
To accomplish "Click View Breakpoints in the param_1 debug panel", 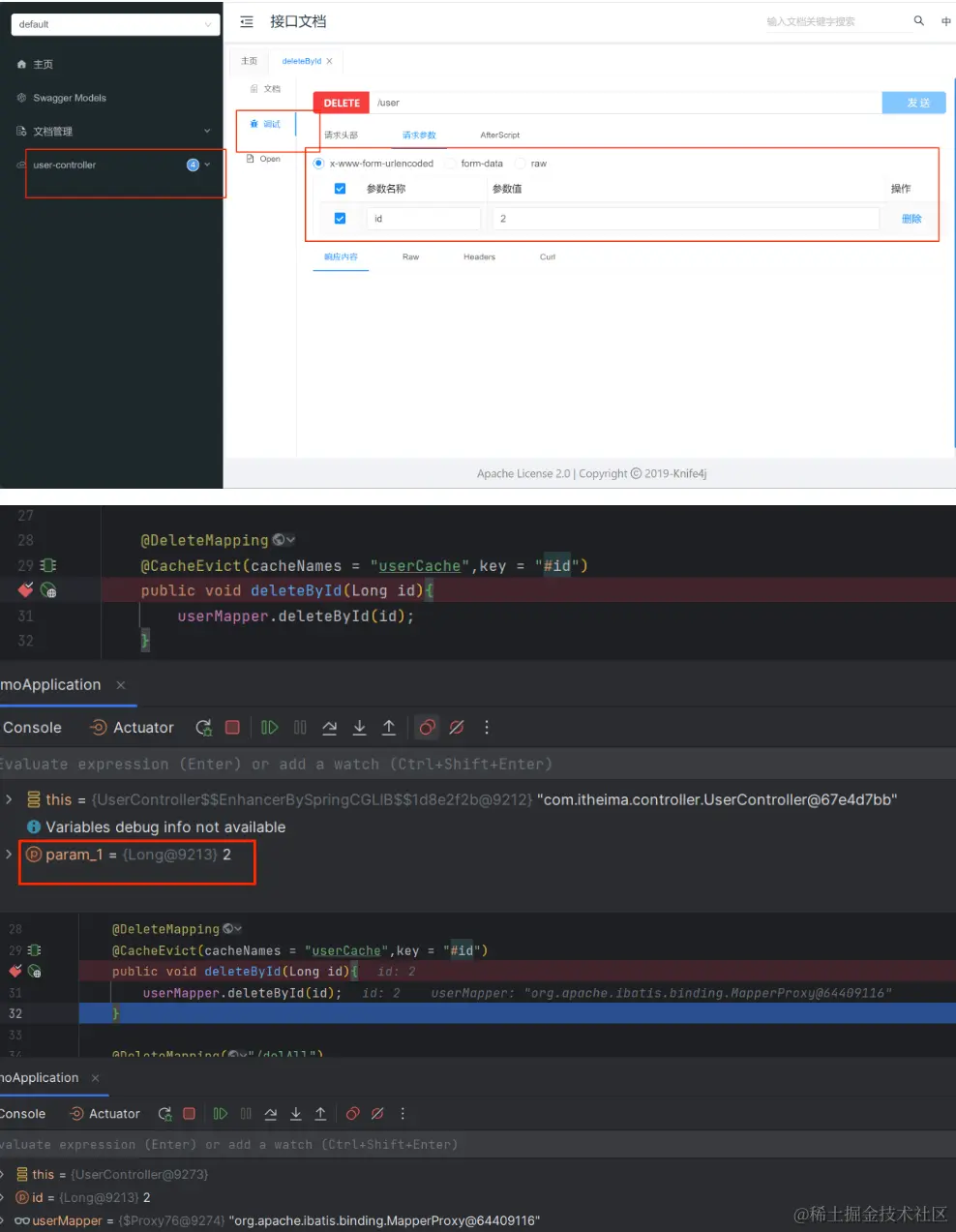I will pyautogui.click(x=427, y=727).
